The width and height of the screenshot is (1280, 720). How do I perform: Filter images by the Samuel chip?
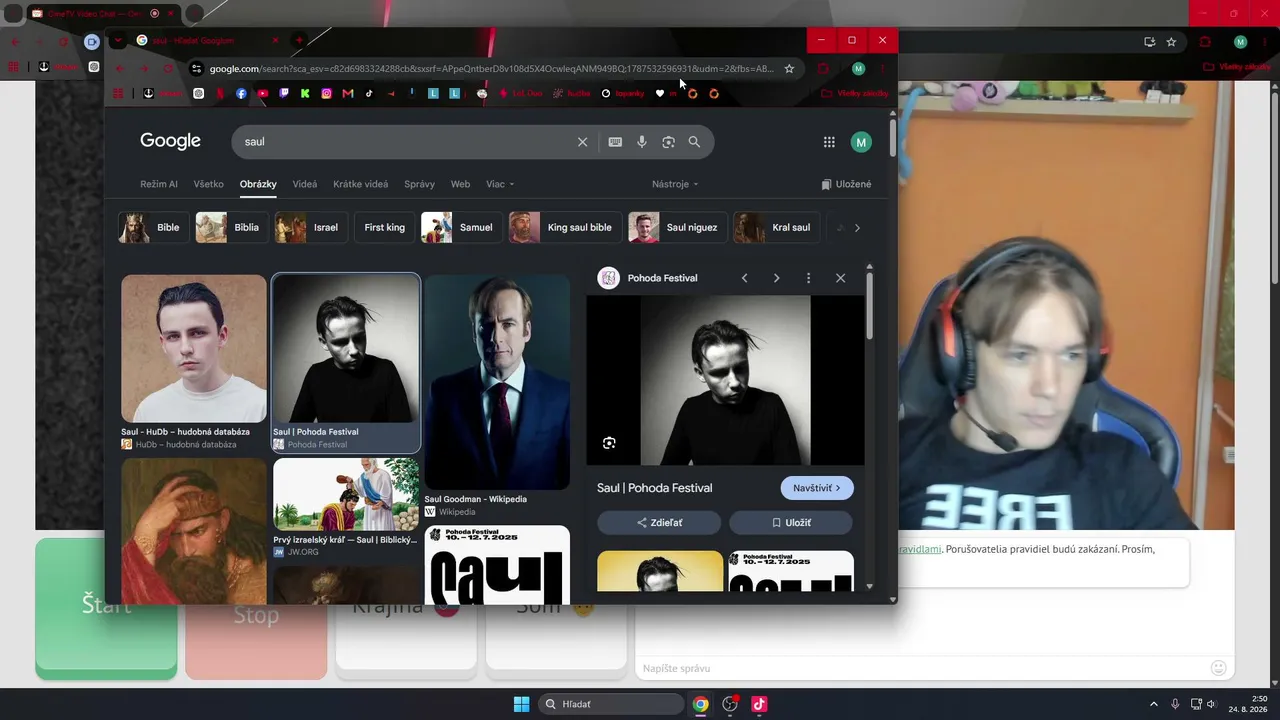click(x=461, y=227)
